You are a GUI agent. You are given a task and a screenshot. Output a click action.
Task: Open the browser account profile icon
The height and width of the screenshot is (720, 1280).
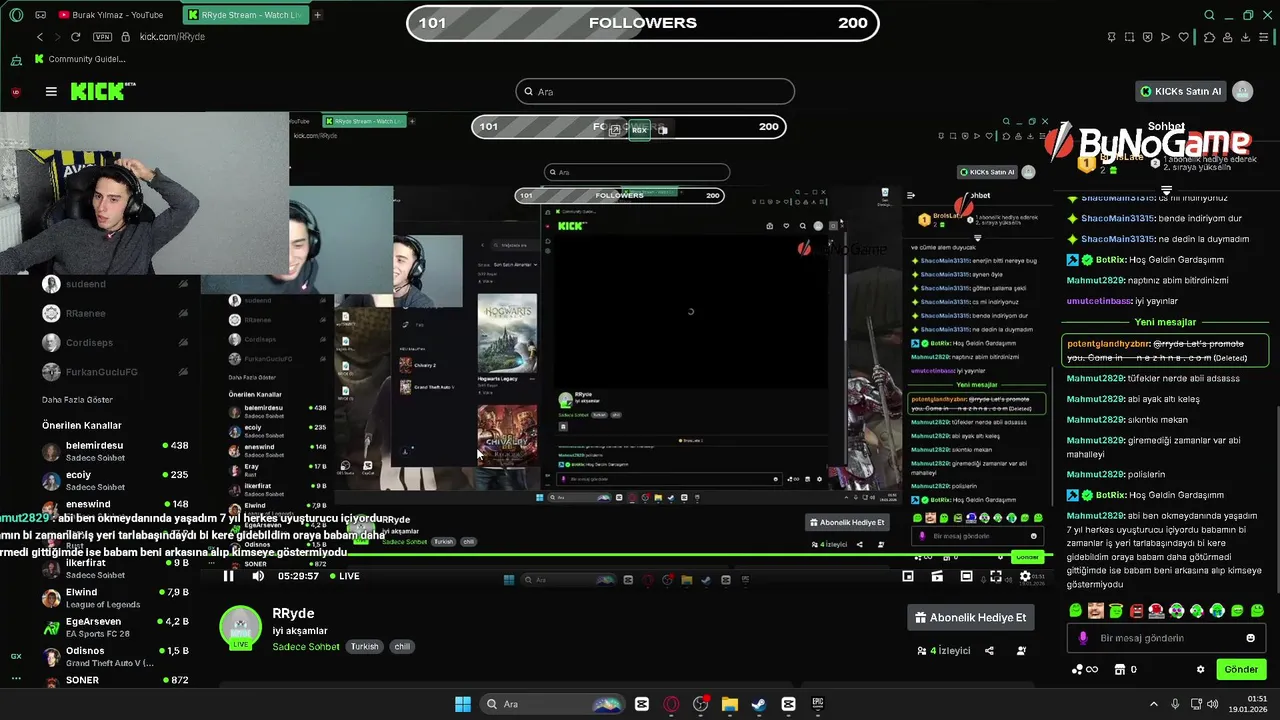[x=1228, y=37]
